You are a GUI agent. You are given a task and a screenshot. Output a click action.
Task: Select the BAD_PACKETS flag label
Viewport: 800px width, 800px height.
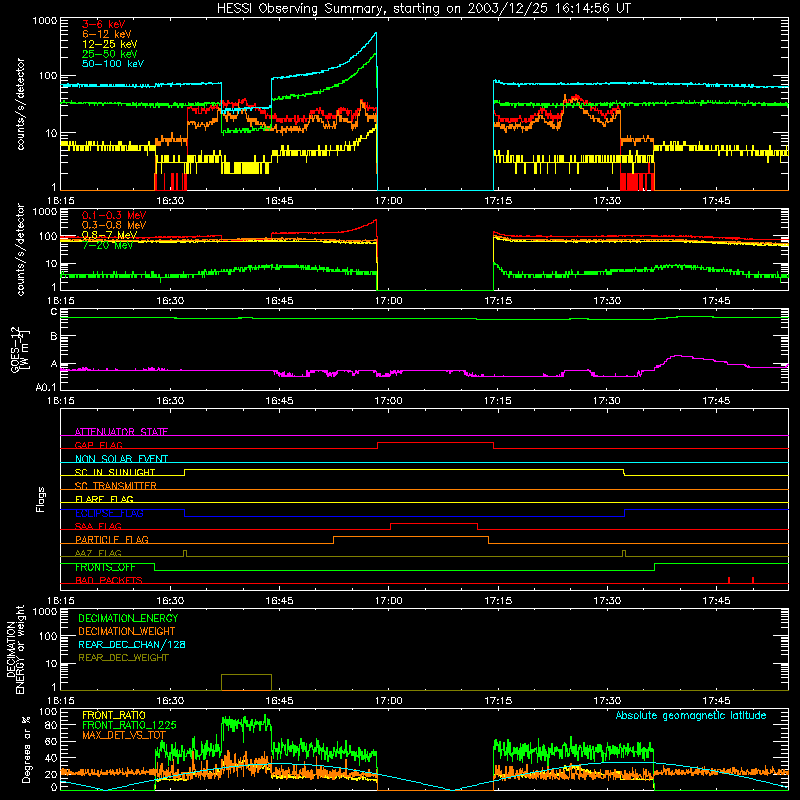tap(109, 580)
